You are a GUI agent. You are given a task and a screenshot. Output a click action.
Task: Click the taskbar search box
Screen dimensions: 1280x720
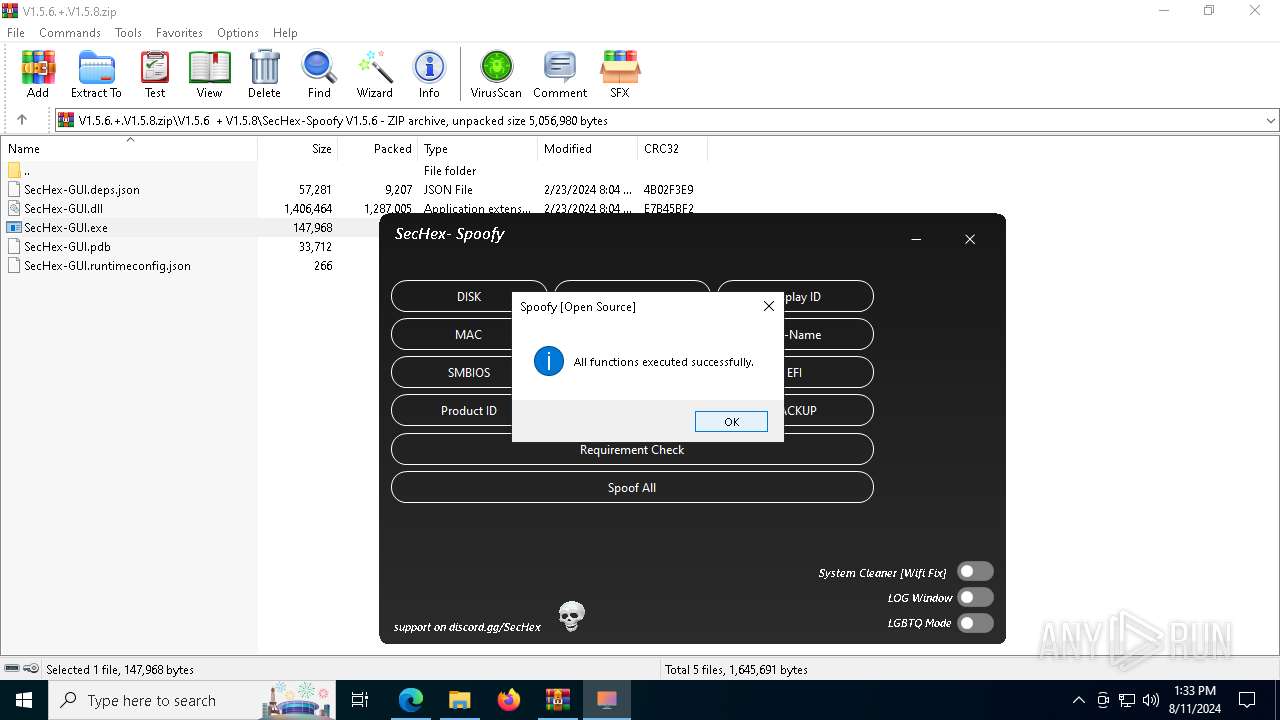coord(192,700)
